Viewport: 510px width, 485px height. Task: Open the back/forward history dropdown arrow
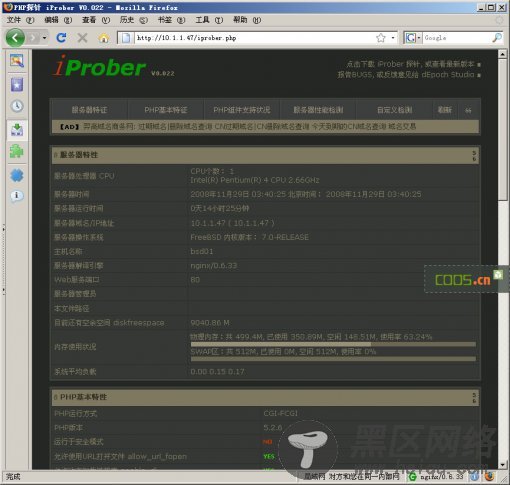(x=44, y=38)
